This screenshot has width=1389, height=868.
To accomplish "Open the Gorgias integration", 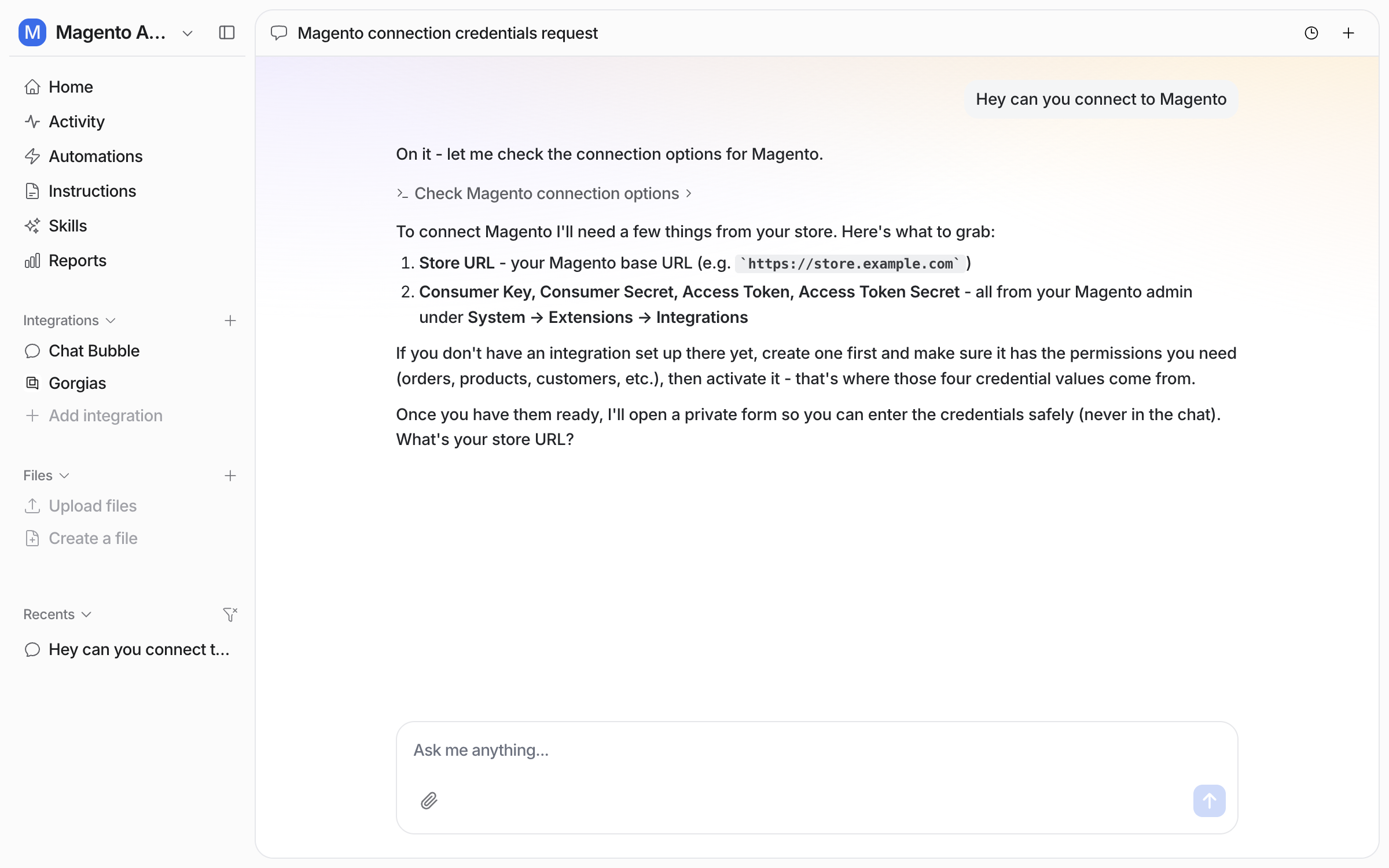I will pyautogui.click(x=127, y=383).
